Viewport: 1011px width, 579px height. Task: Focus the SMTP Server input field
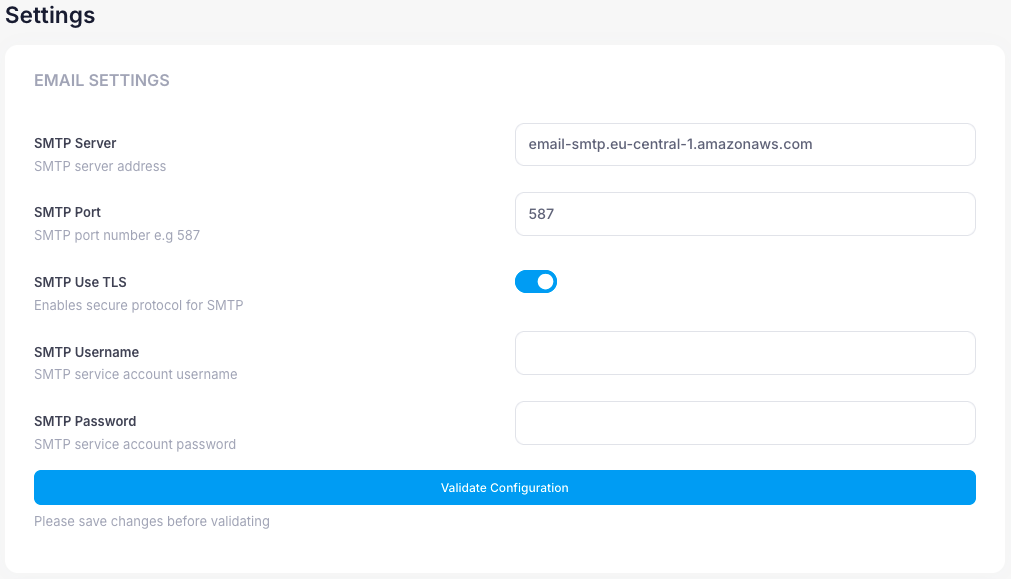(x=745, y=144)
